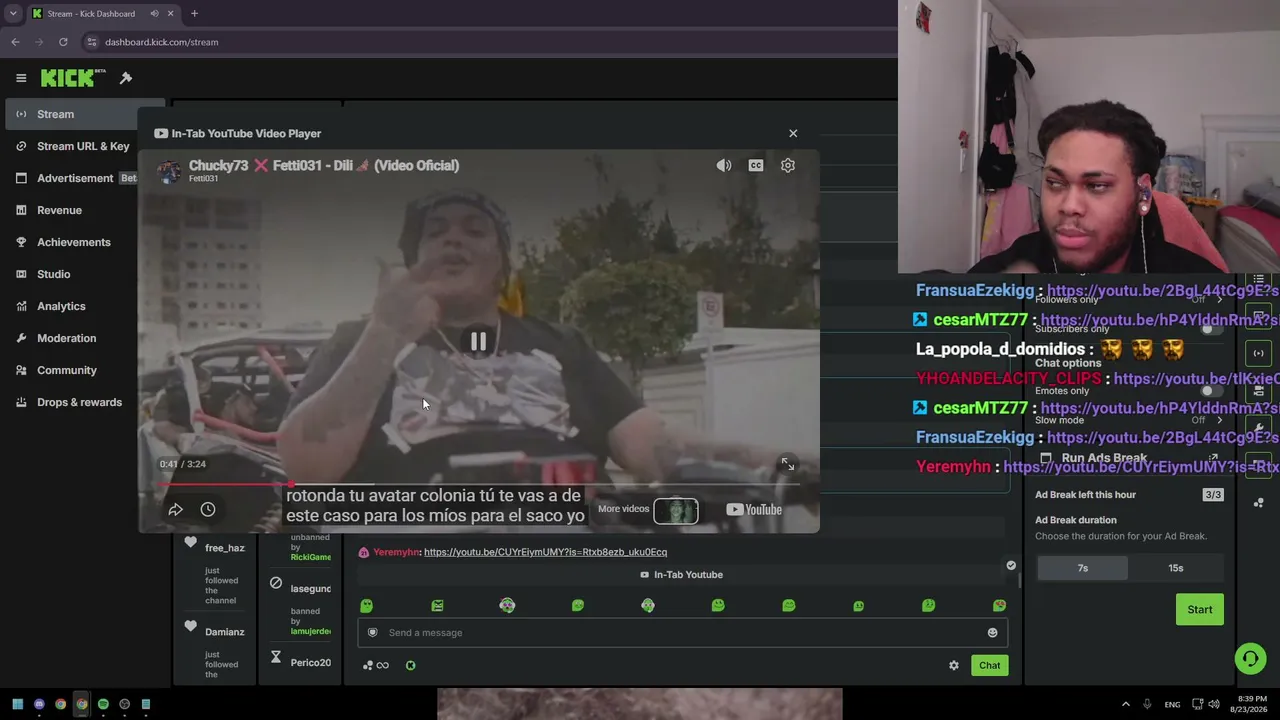Click the wrench icon beside Kick logo
This screenshot has height=720, width=1280.
coord(126,78)
